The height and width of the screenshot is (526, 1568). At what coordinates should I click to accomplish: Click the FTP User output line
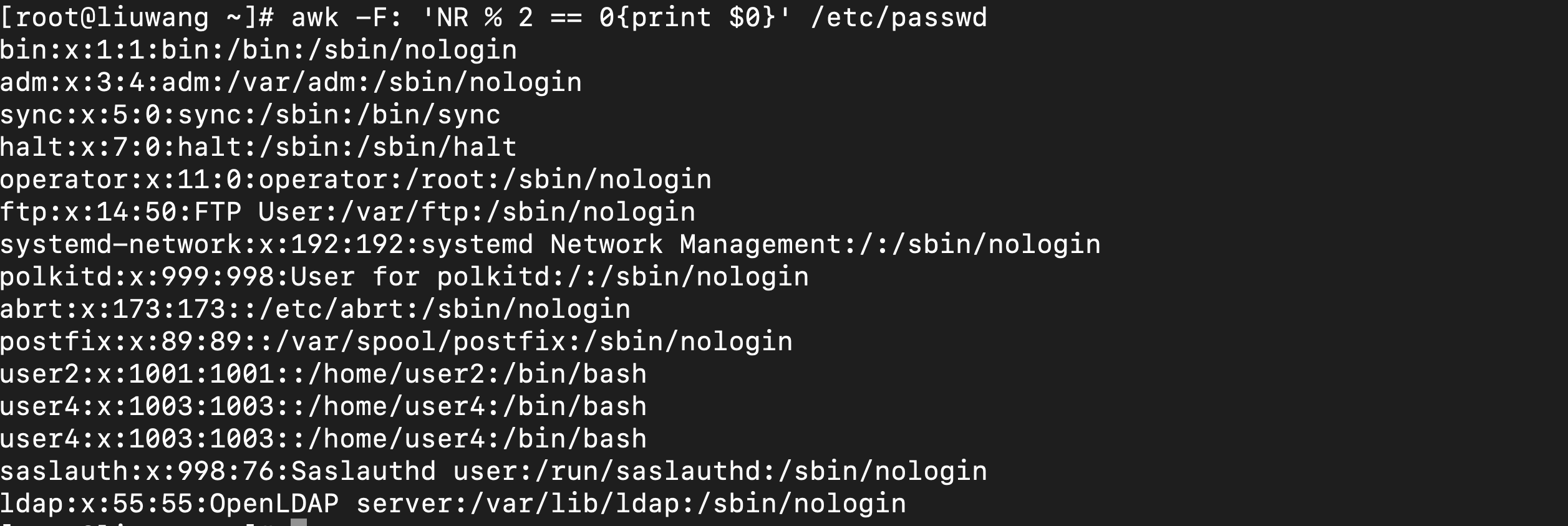(347, 212)
